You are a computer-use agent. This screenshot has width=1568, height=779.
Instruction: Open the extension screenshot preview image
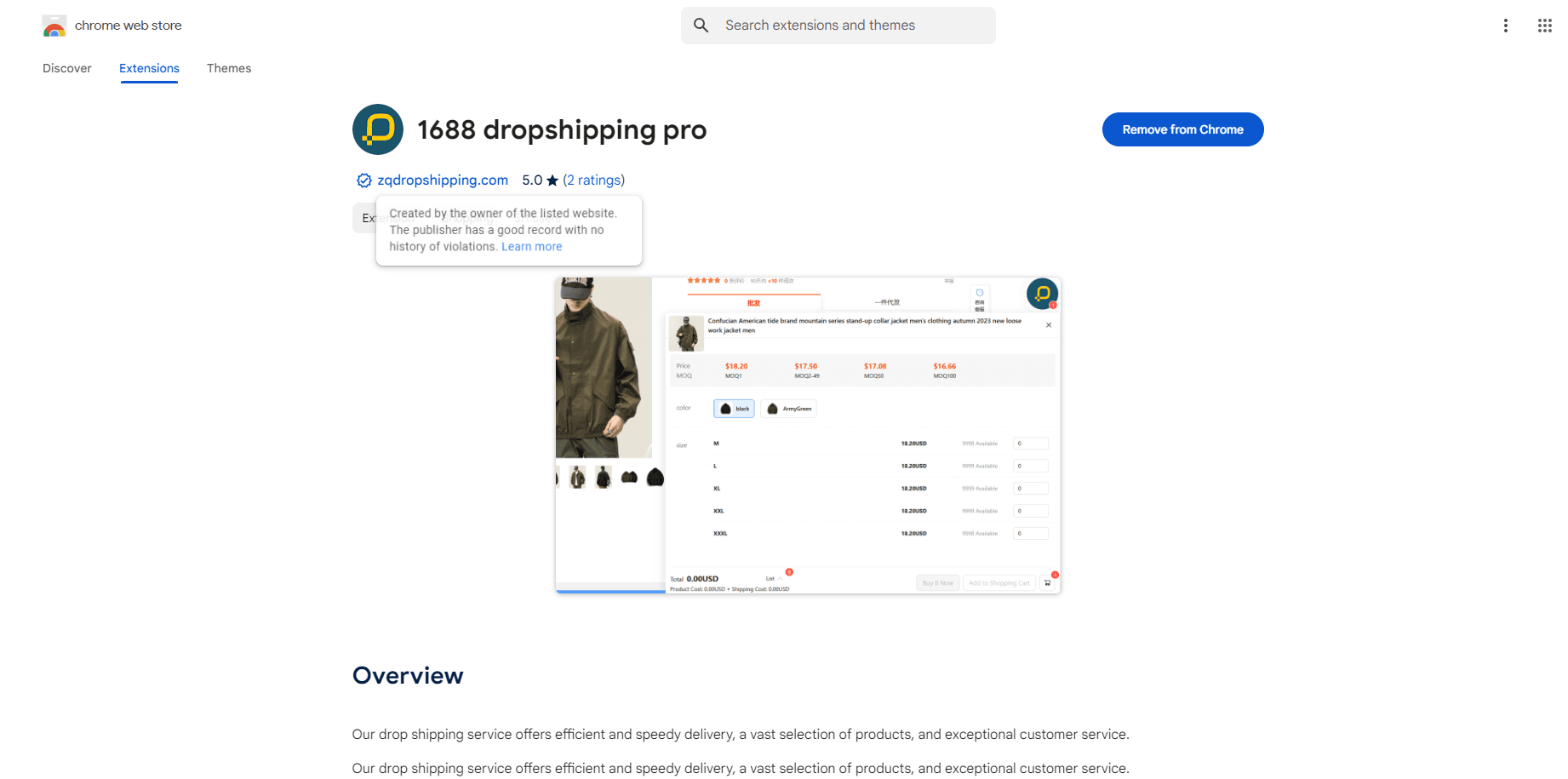tap(808, 435)
